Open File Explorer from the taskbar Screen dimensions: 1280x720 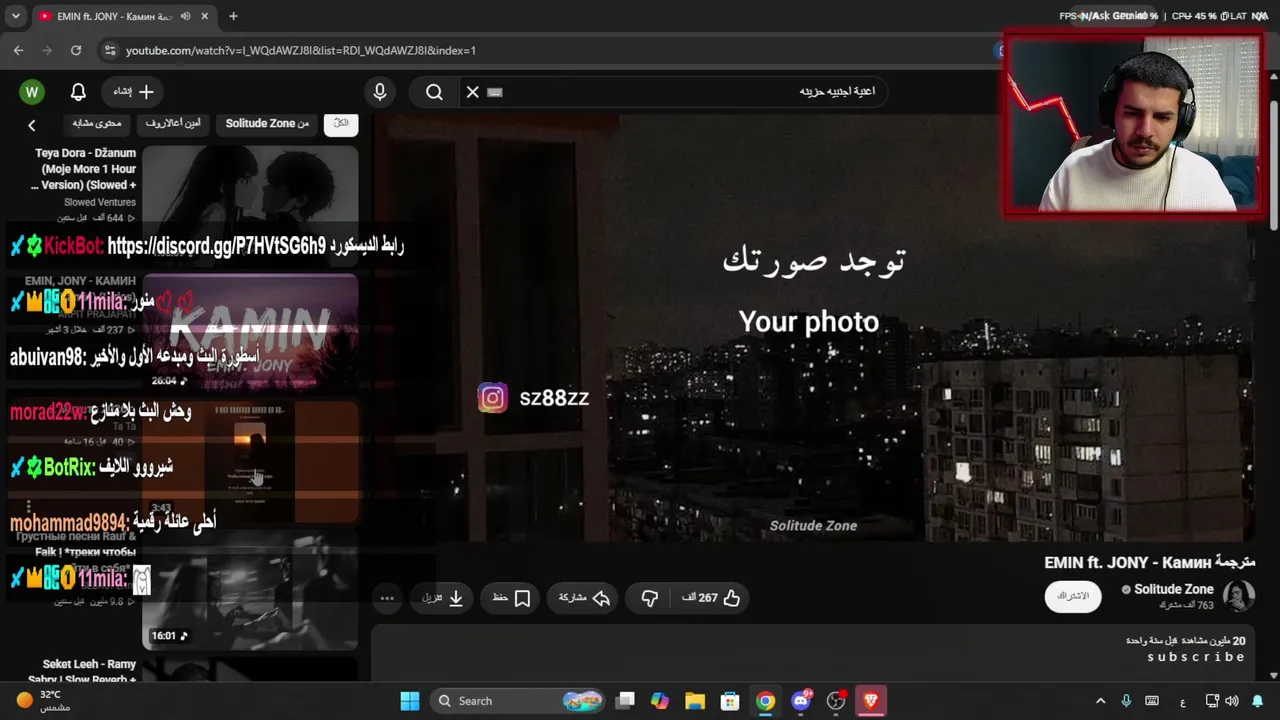(x=695, y=701)
